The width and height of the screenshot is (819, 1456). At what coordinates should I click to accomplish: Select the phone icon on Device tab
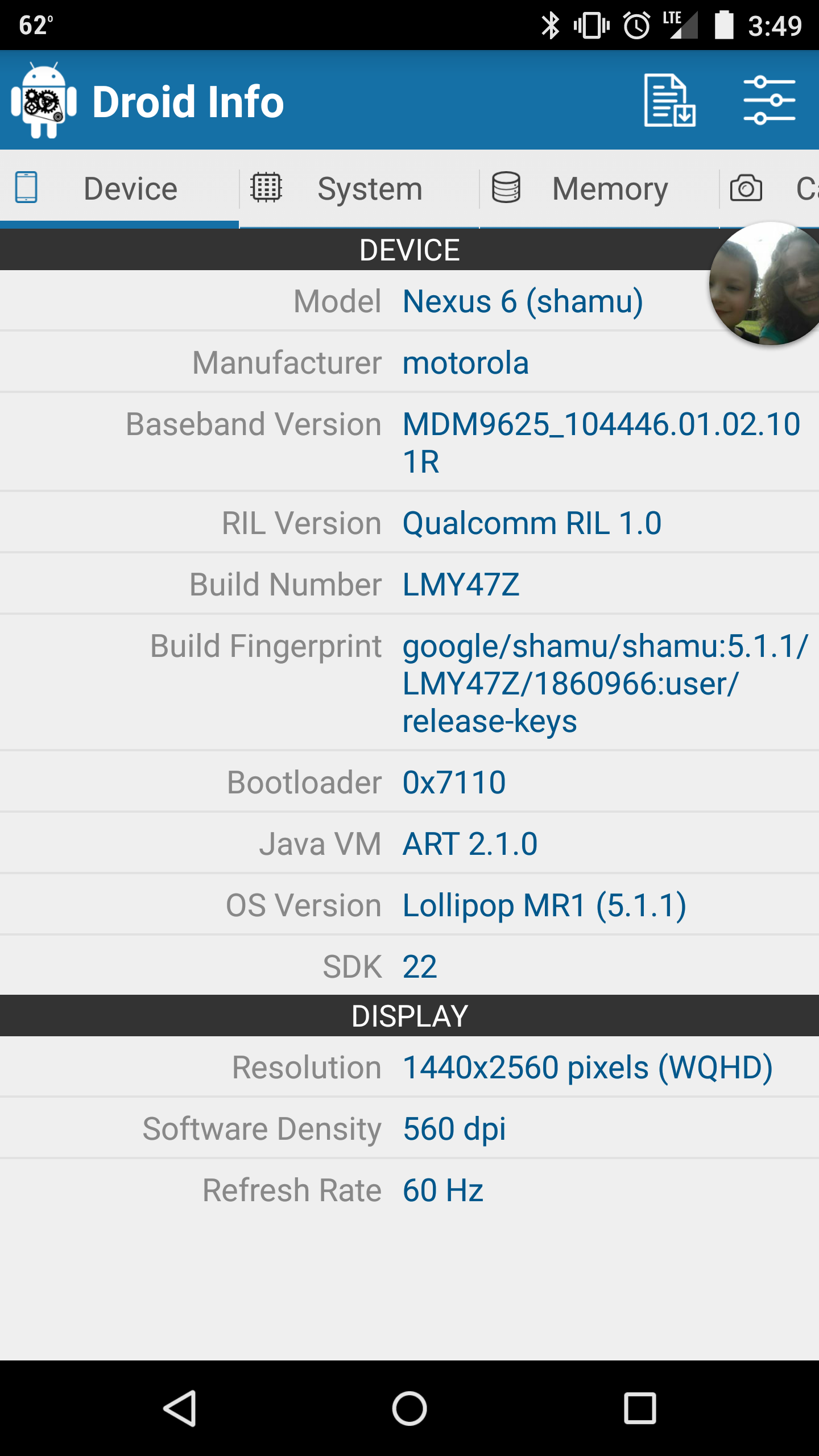point(26,187)
